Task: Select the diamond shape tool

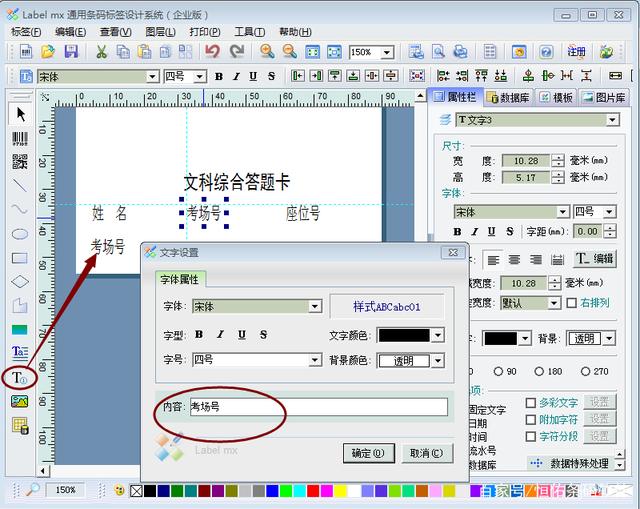Action: pos(20,282)
